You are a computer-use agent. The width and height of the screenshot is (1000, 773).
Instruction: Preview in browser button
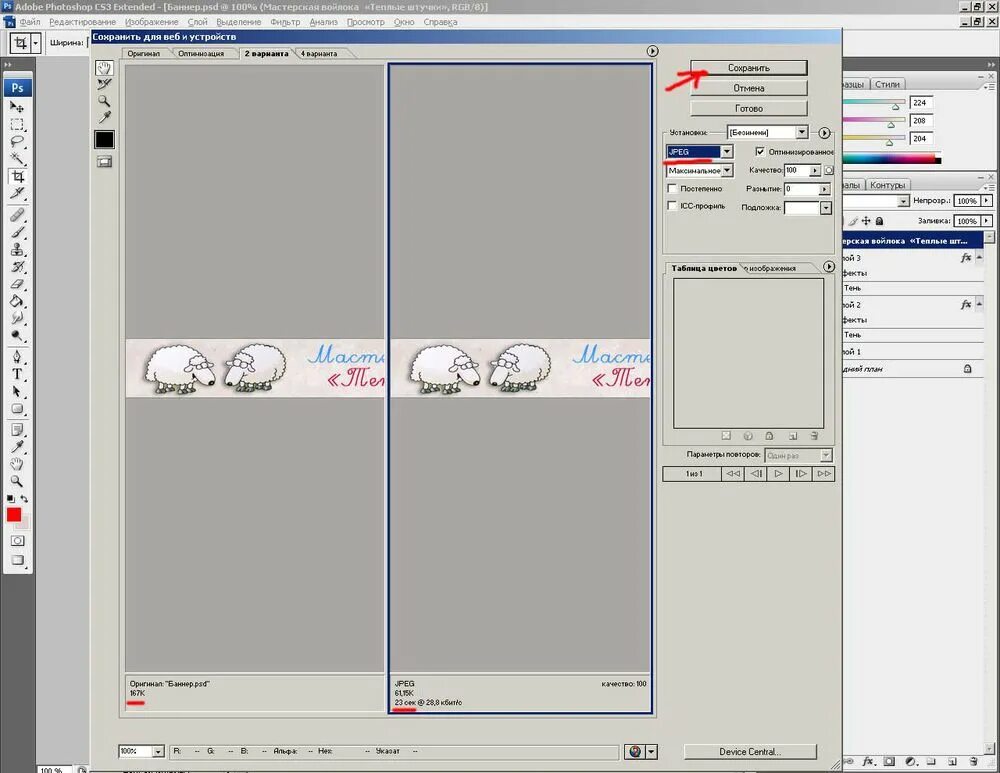pyautogui.click(x=635, y=752)
